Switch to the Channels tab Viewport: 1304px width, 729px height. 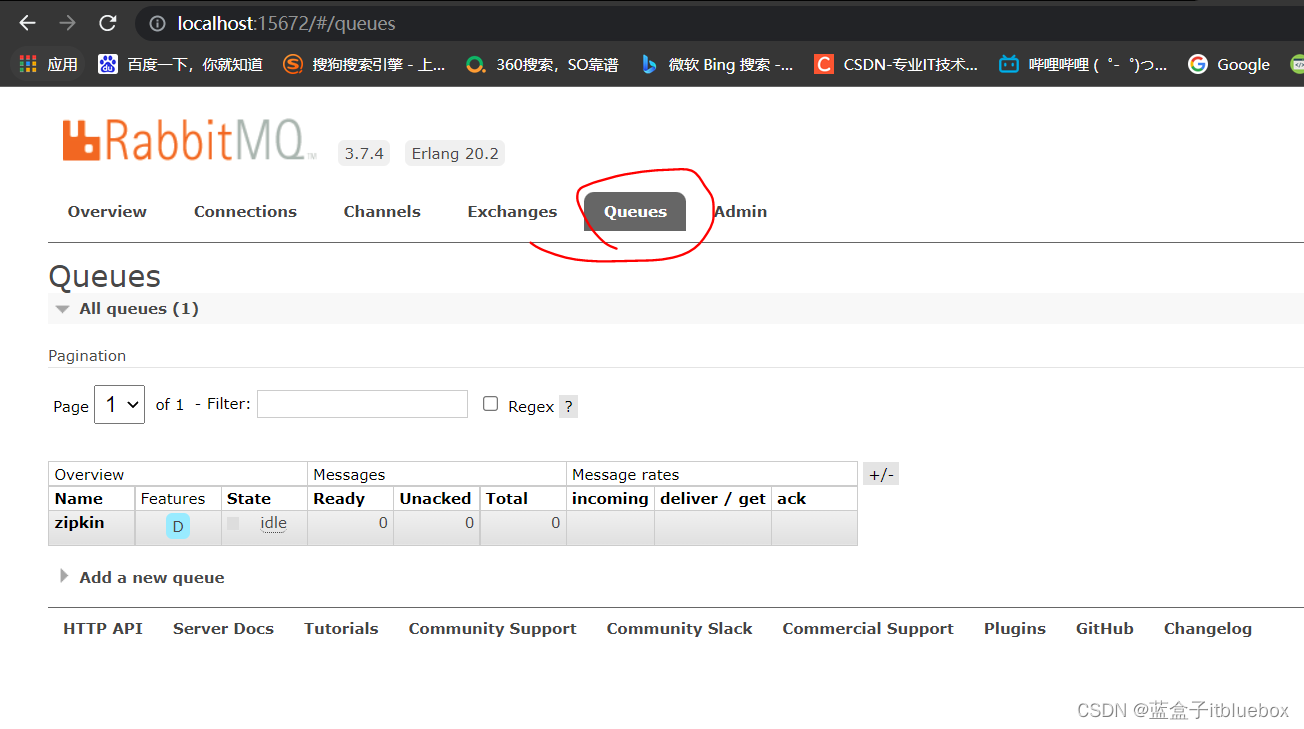tap(382, 211)
